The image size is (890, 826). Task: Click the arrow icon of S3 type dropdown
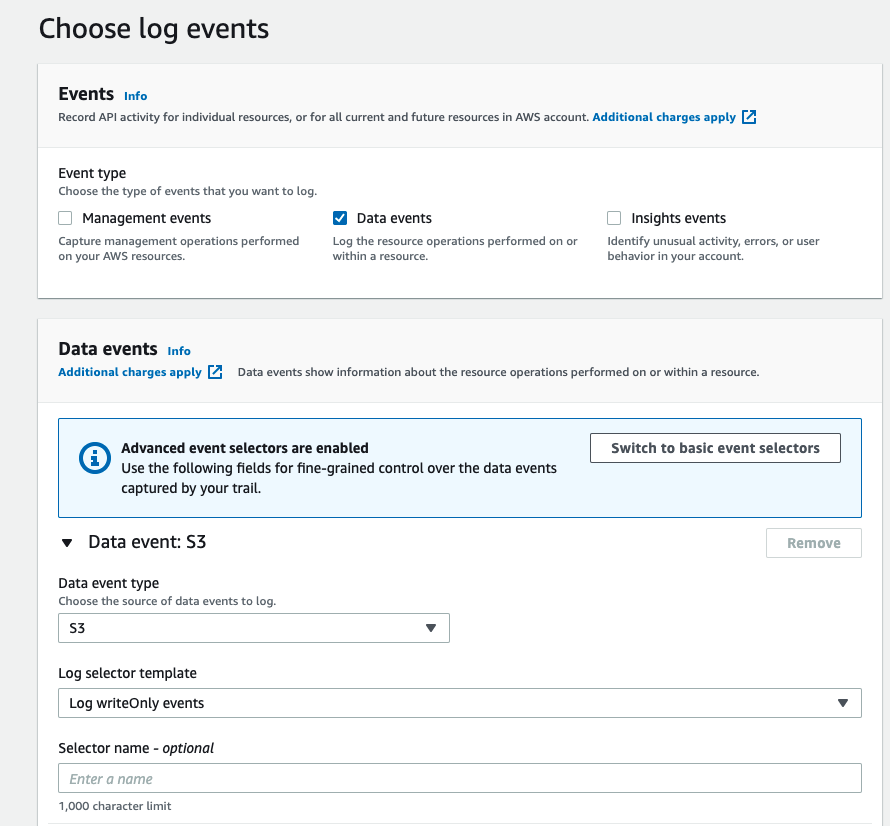(x=431, y=628)
